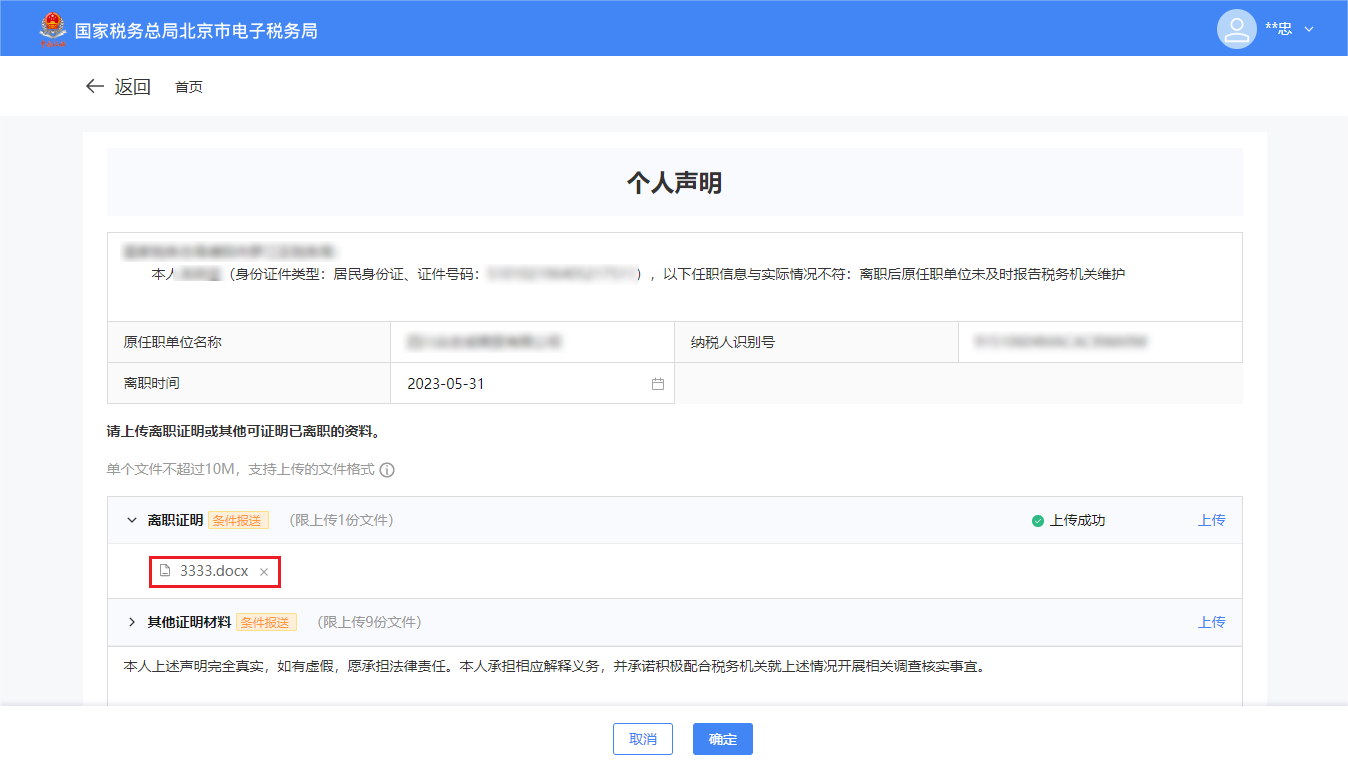Viewport: 1348px width, 769px height.
Task: Open the user avatar icon
Action: [1237, 29]
